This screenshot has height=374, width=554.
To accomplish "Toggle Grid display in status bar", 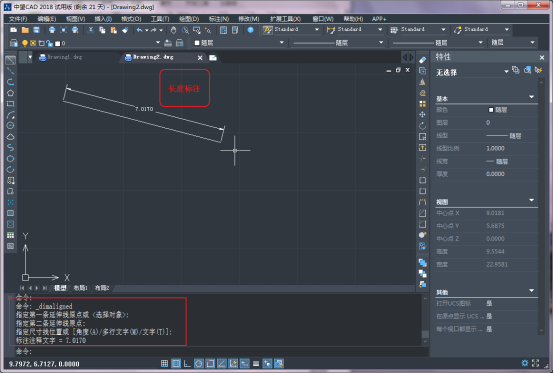I will [x=176, y=363].
